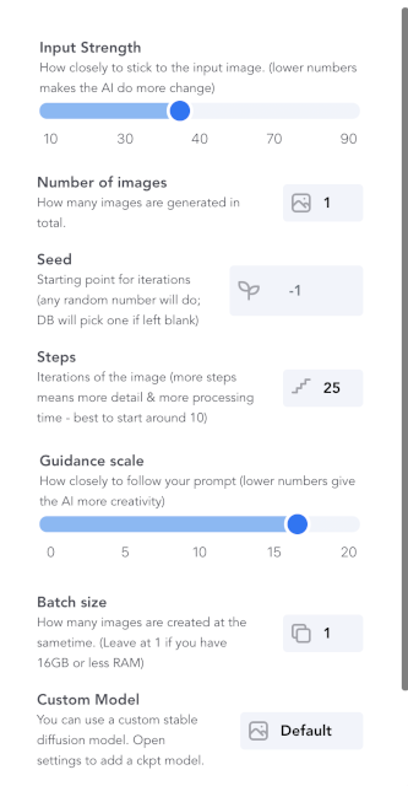This screenshot has width=408, height=786.
Task: Click the Batch size value 1
Action: click(x=327, y=633)
